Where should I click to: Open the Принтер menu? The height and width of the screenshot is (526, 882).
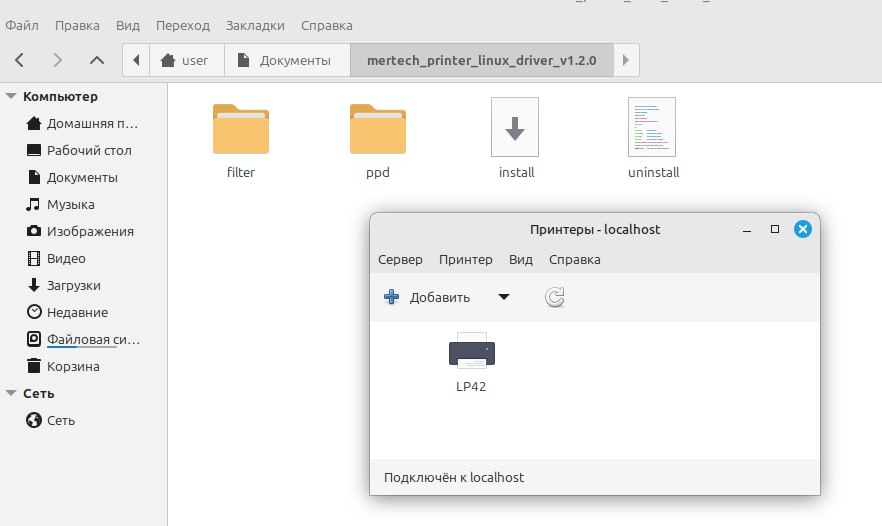465,259
